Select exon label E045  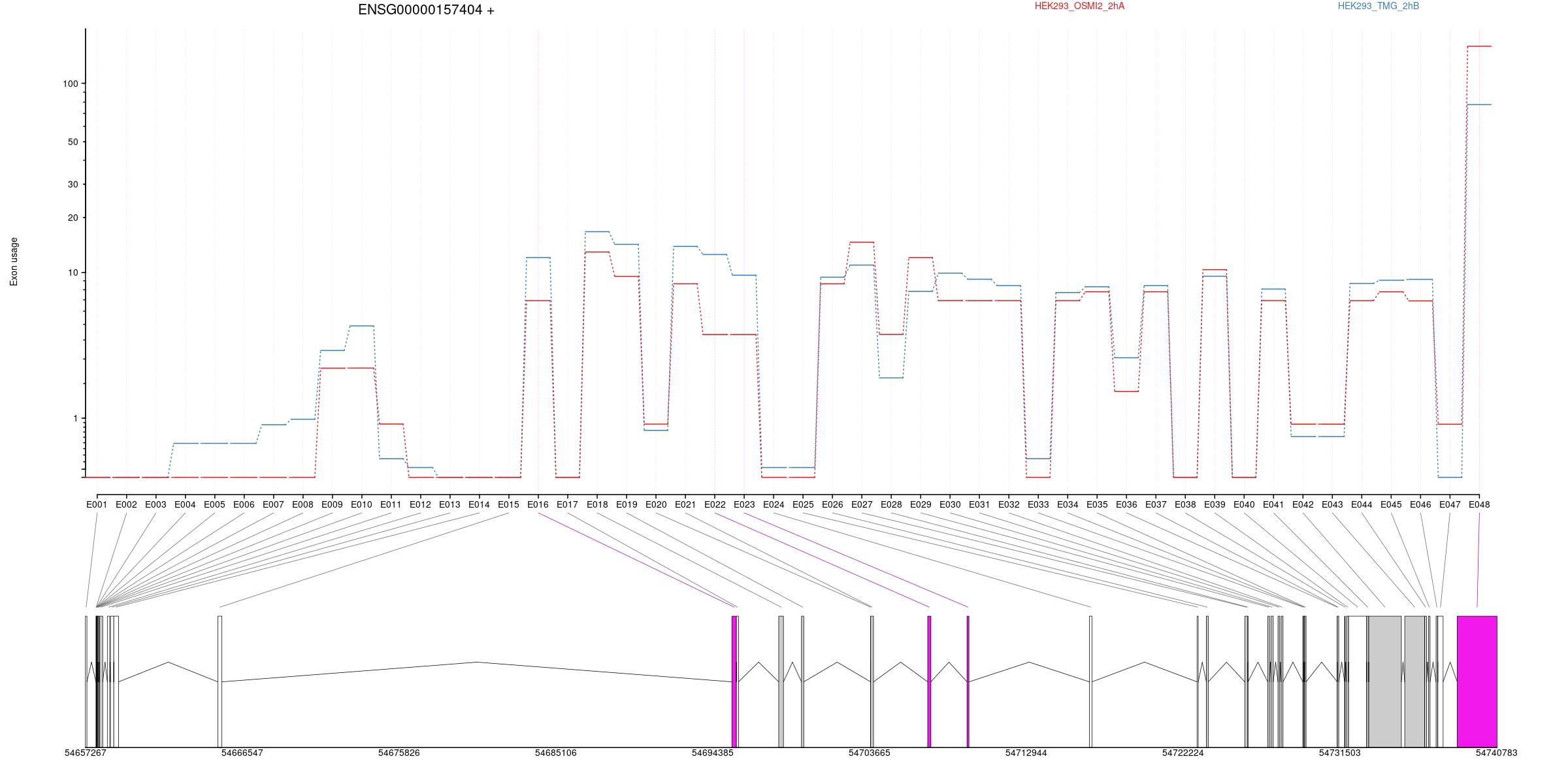[1391, 504]
